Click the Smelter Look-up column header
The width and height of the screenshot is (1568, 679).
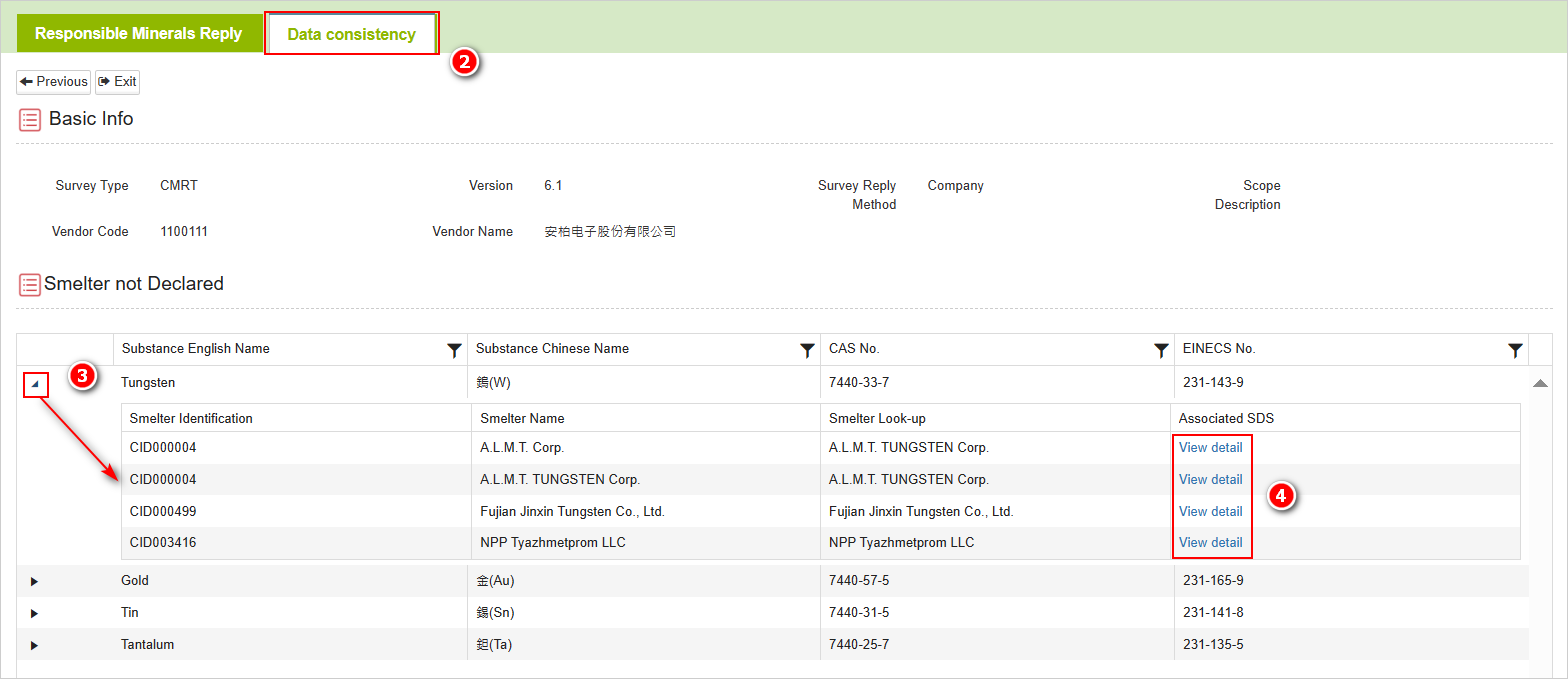click(877, 419)
